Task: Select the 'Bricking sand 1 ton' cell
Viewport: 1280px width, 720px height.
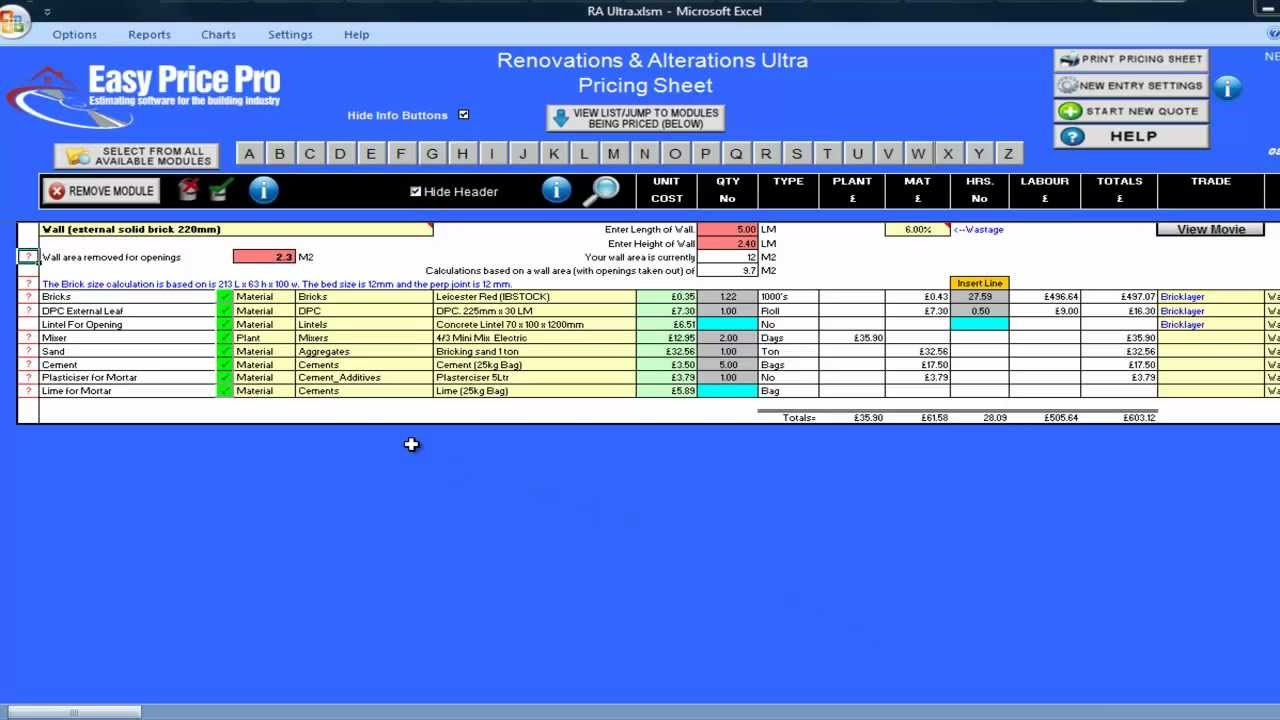Action: (x=535, y=351)
